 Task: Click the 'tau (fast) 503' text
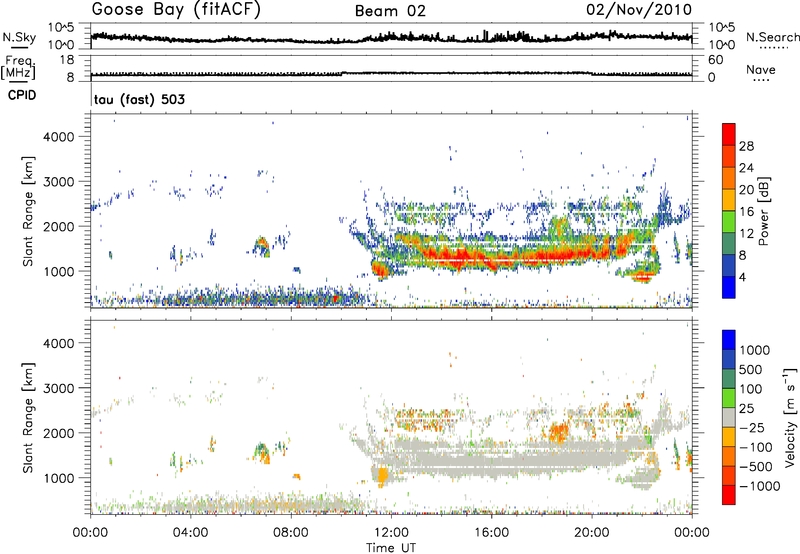[x=139, y=99]
